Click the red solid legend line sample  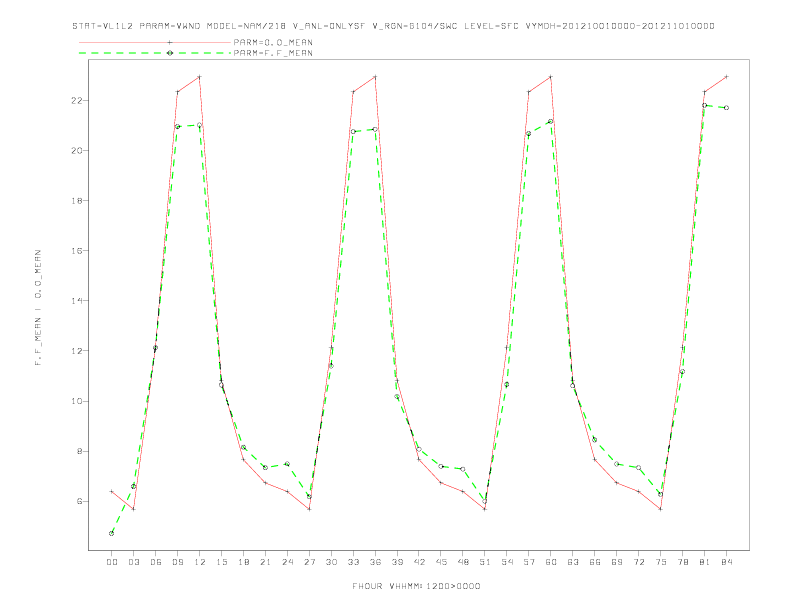coord(155,42)
